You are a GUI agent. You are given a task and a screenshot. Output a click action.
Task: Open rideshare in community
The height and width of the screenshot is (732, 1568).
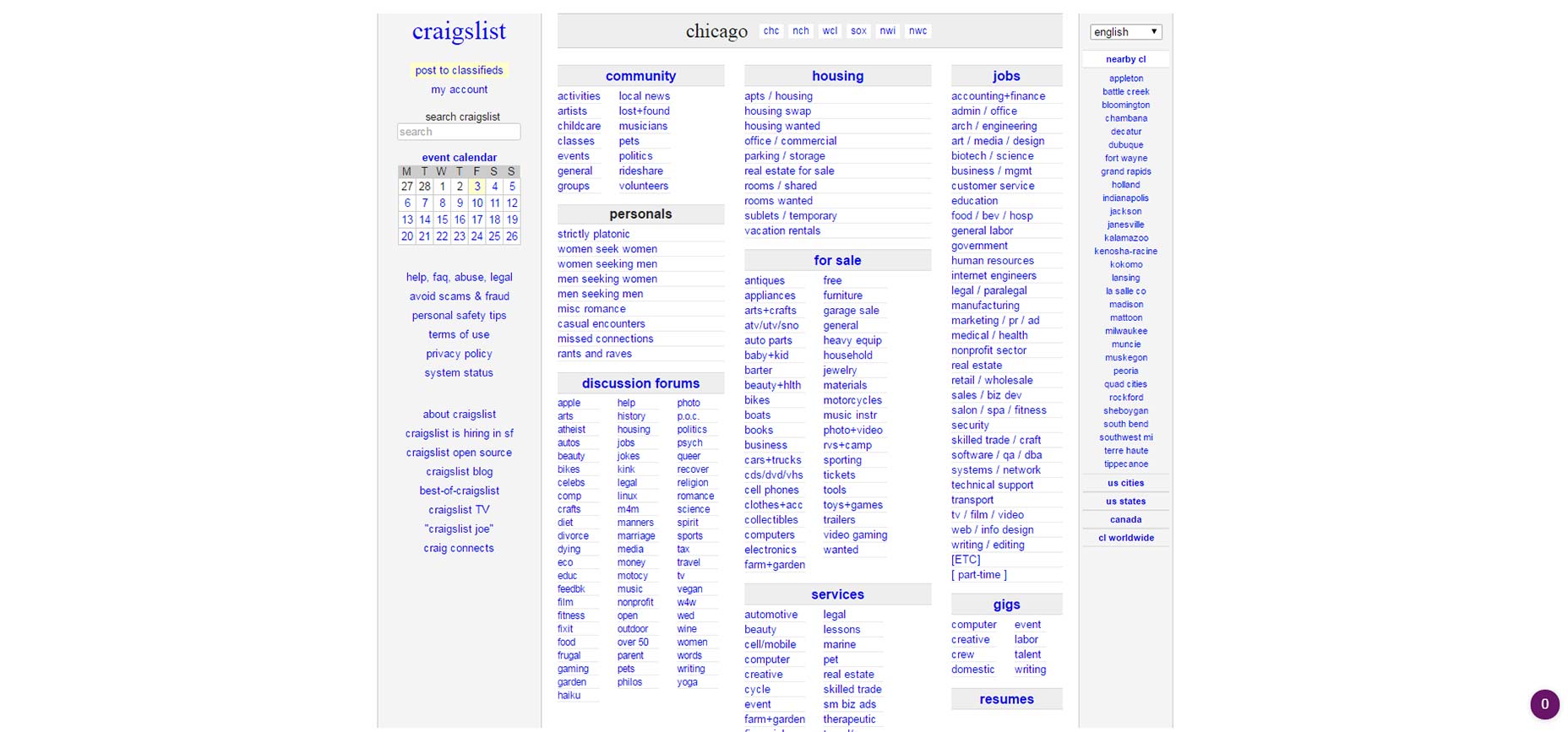pos(640,171)
